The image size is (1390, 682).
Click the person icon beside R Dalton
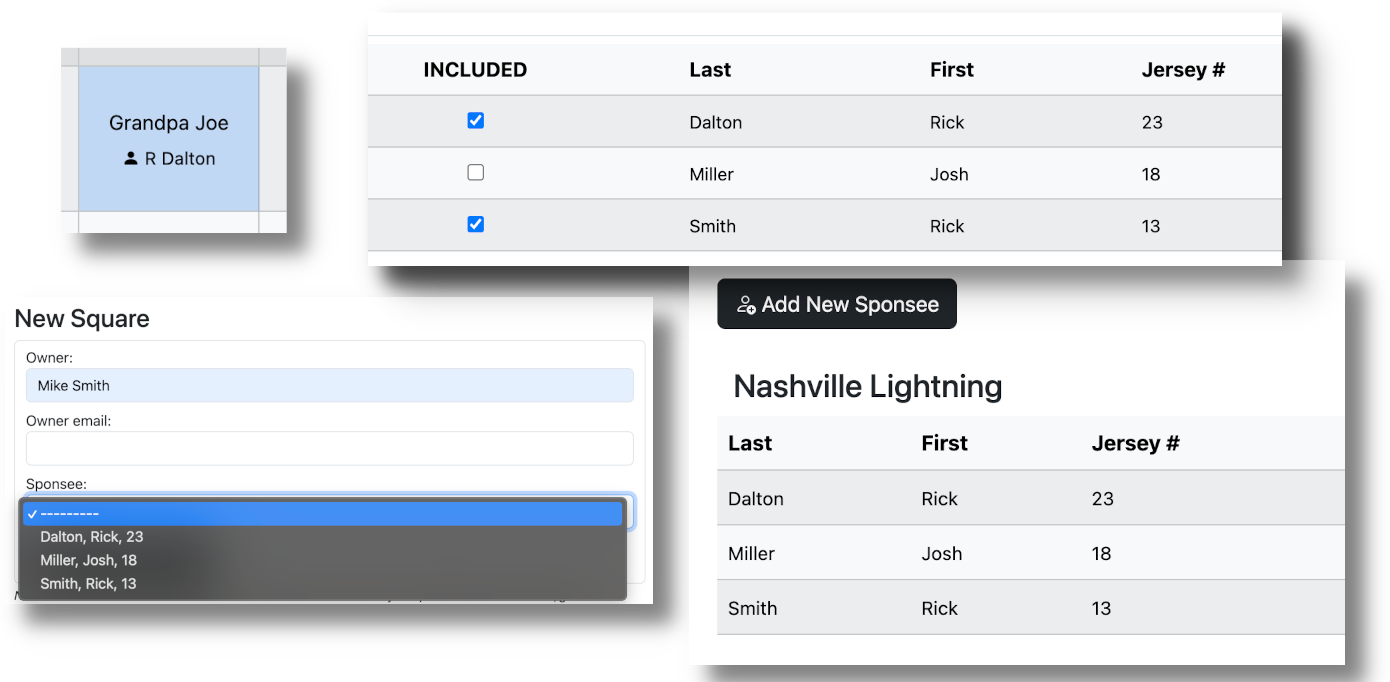pos(131,158)
